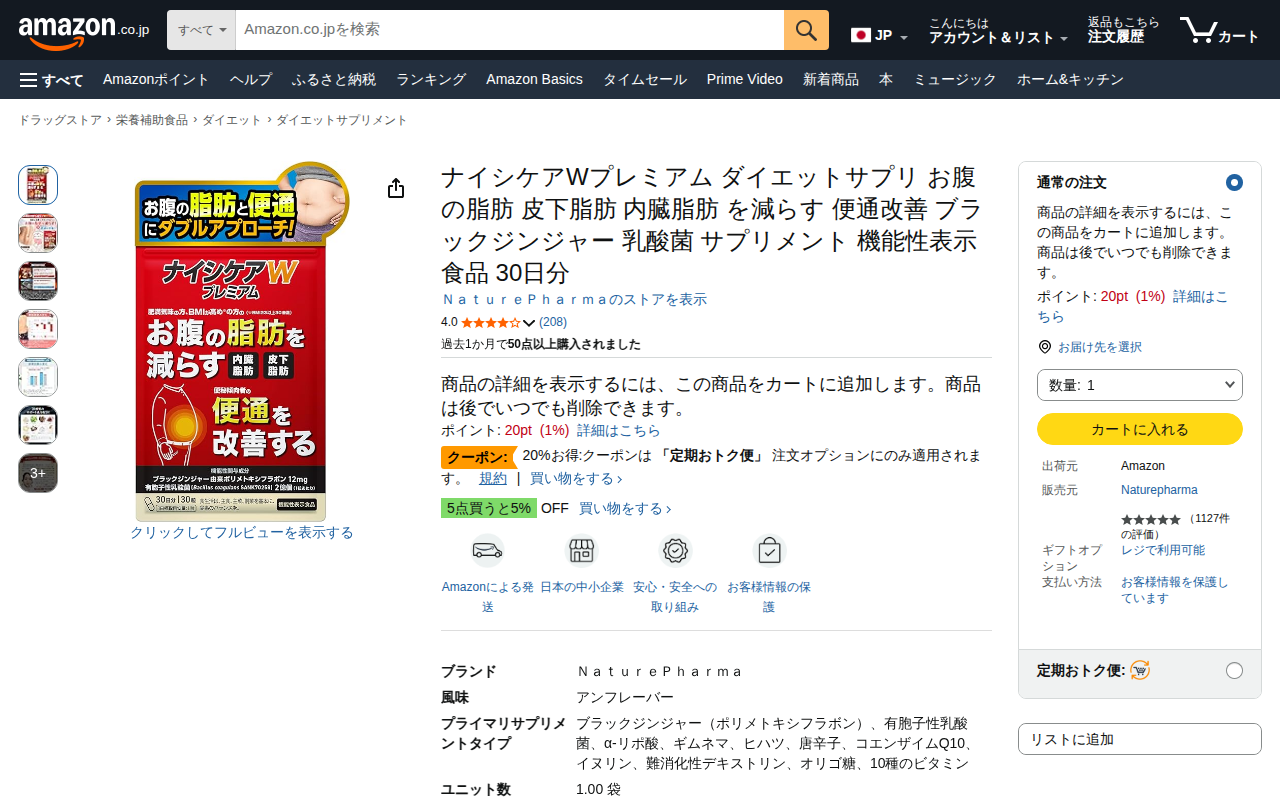Open the coupon 規約 link
The width and height of the screenshot is (1280, 800).
pyautogui.click(x=493, y=479)
